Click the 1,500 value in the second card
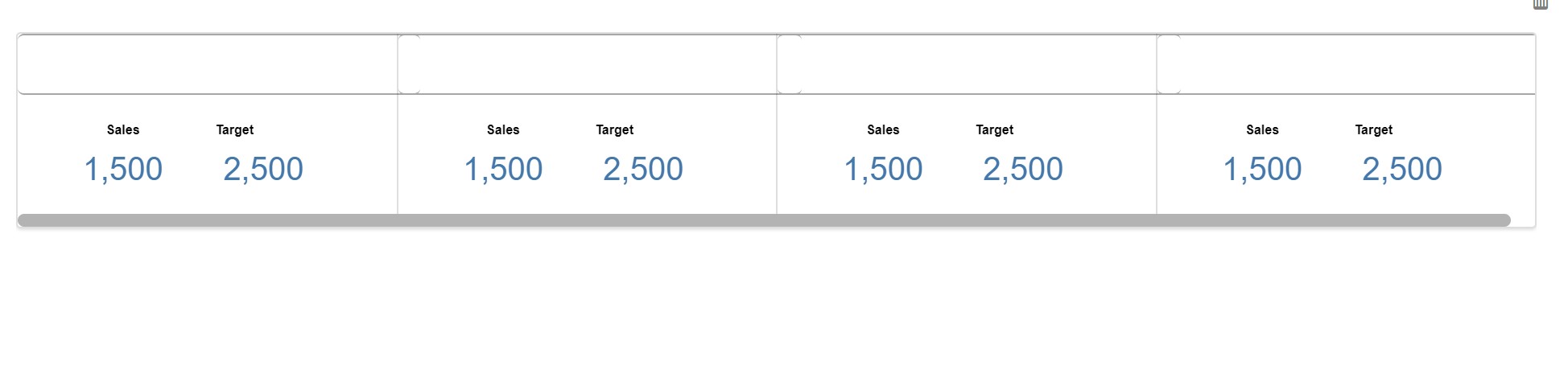The height and width of the screenshot is (365, 1568). click(x=503, y=169)
